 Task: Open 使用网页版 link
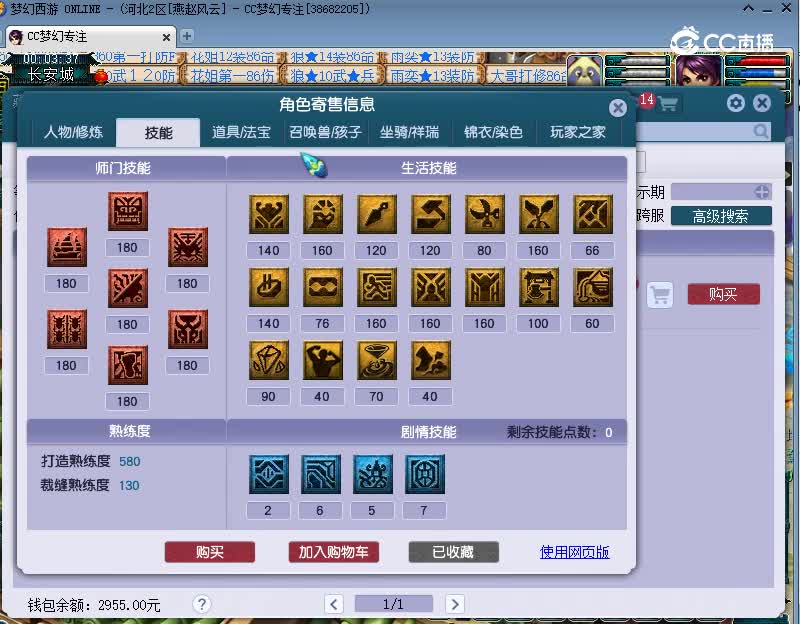click(574, 552)
